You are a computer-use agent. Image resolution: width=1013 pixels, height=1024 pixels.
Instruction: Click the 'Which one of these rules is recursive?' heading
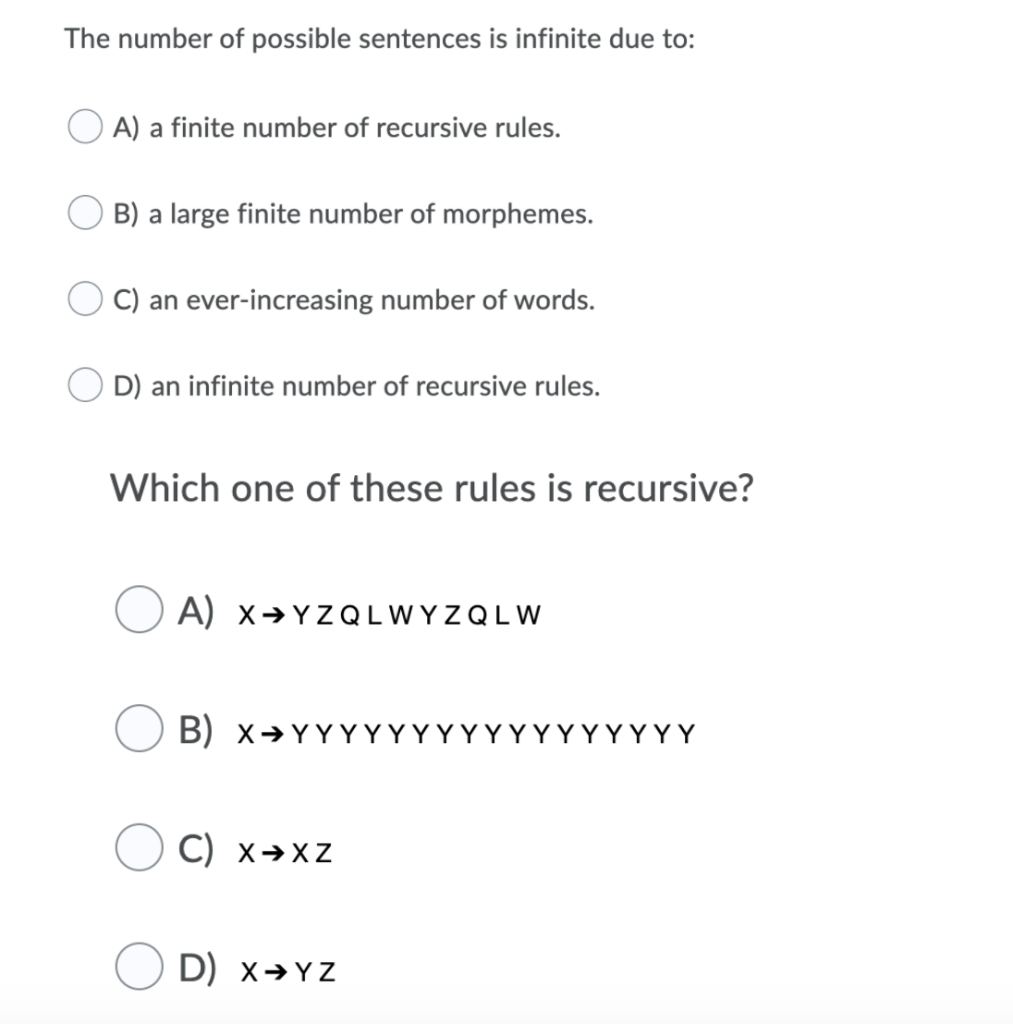tap(434, 488)
